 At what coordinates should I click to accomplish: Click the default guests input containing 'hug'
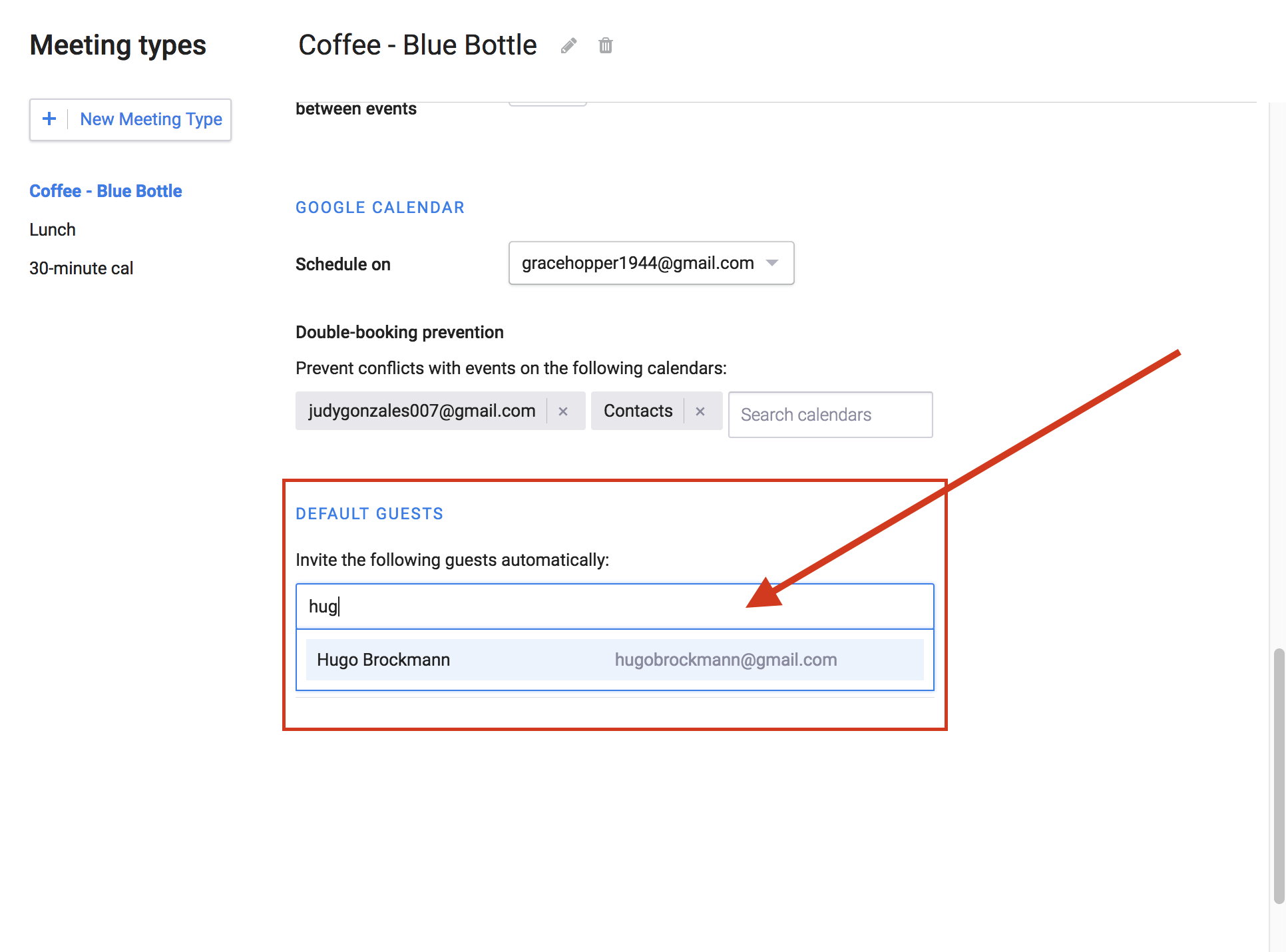pos(614,606)
